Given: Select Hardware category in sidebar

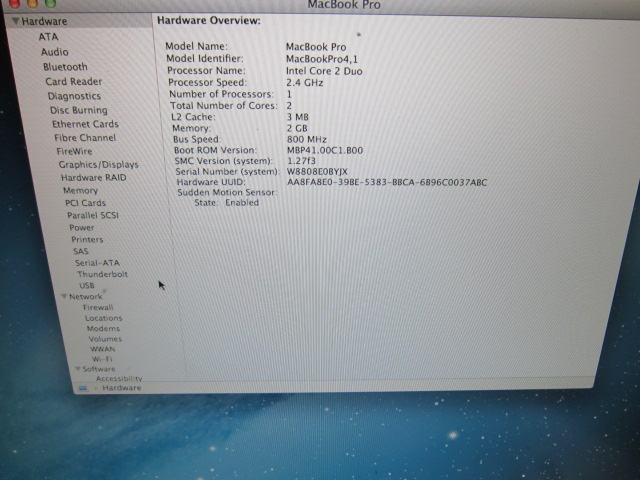Looking at the screenshot, I should point(44,21).
